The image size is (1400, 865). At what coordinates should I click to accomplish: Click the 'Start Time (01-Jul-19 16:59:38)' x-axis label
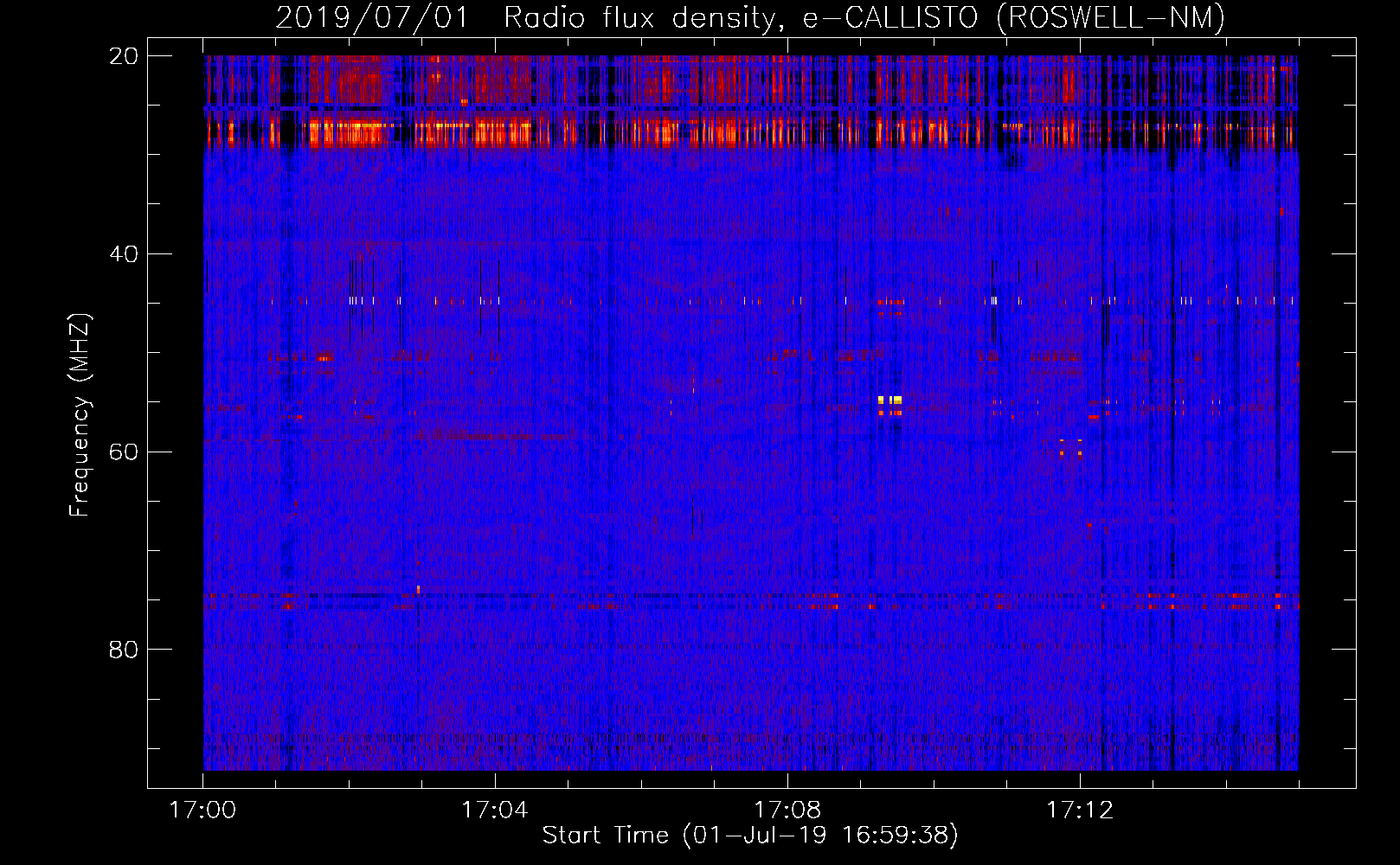point(750,836)
